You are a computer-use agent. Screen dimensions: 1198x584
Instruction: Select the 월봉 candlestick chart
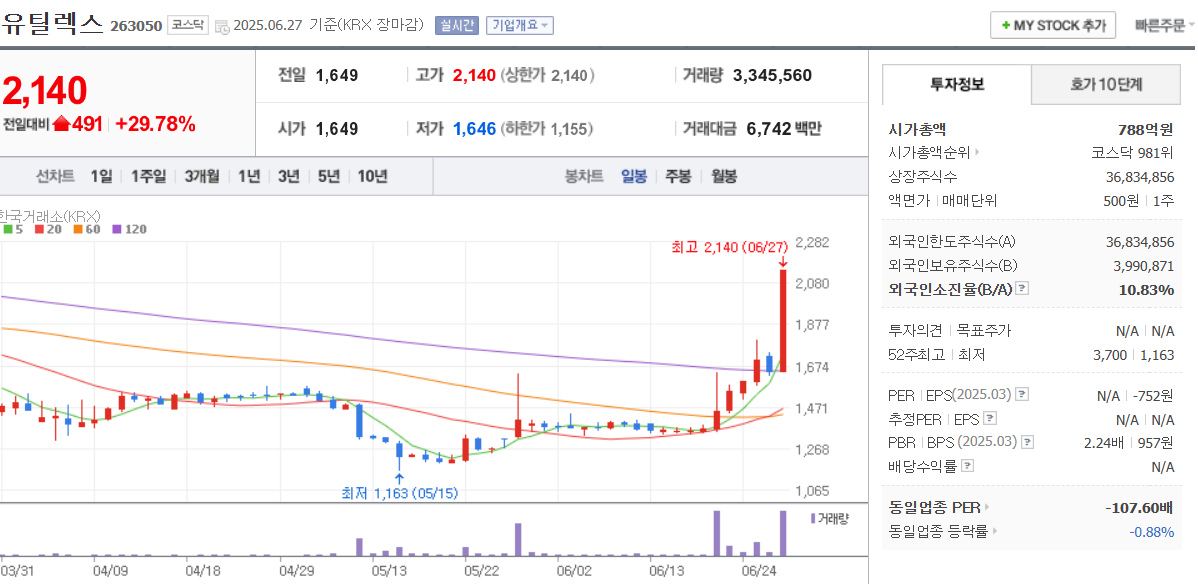point(724,177)
